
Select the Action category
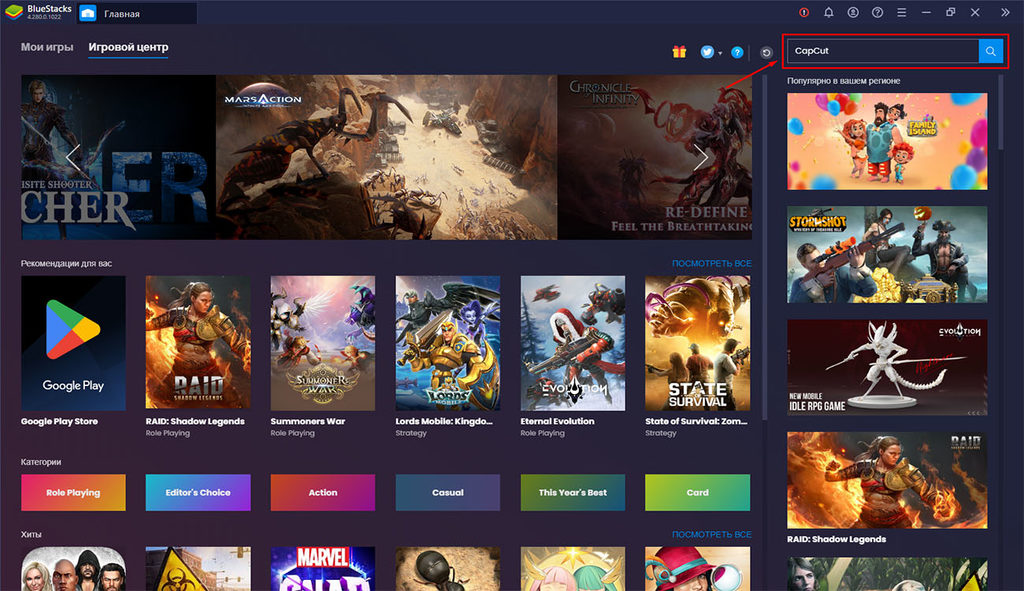click(323, 492)
